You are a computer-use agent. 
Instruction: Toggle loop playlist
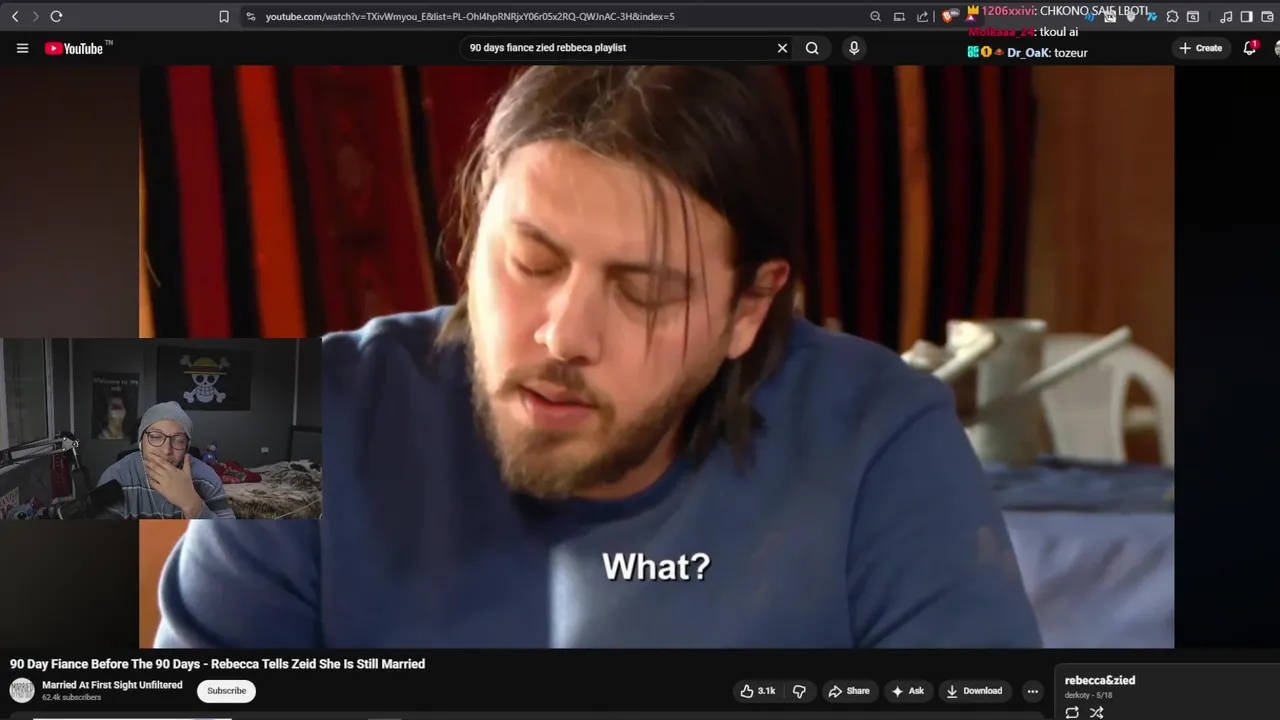point(1072,712)
